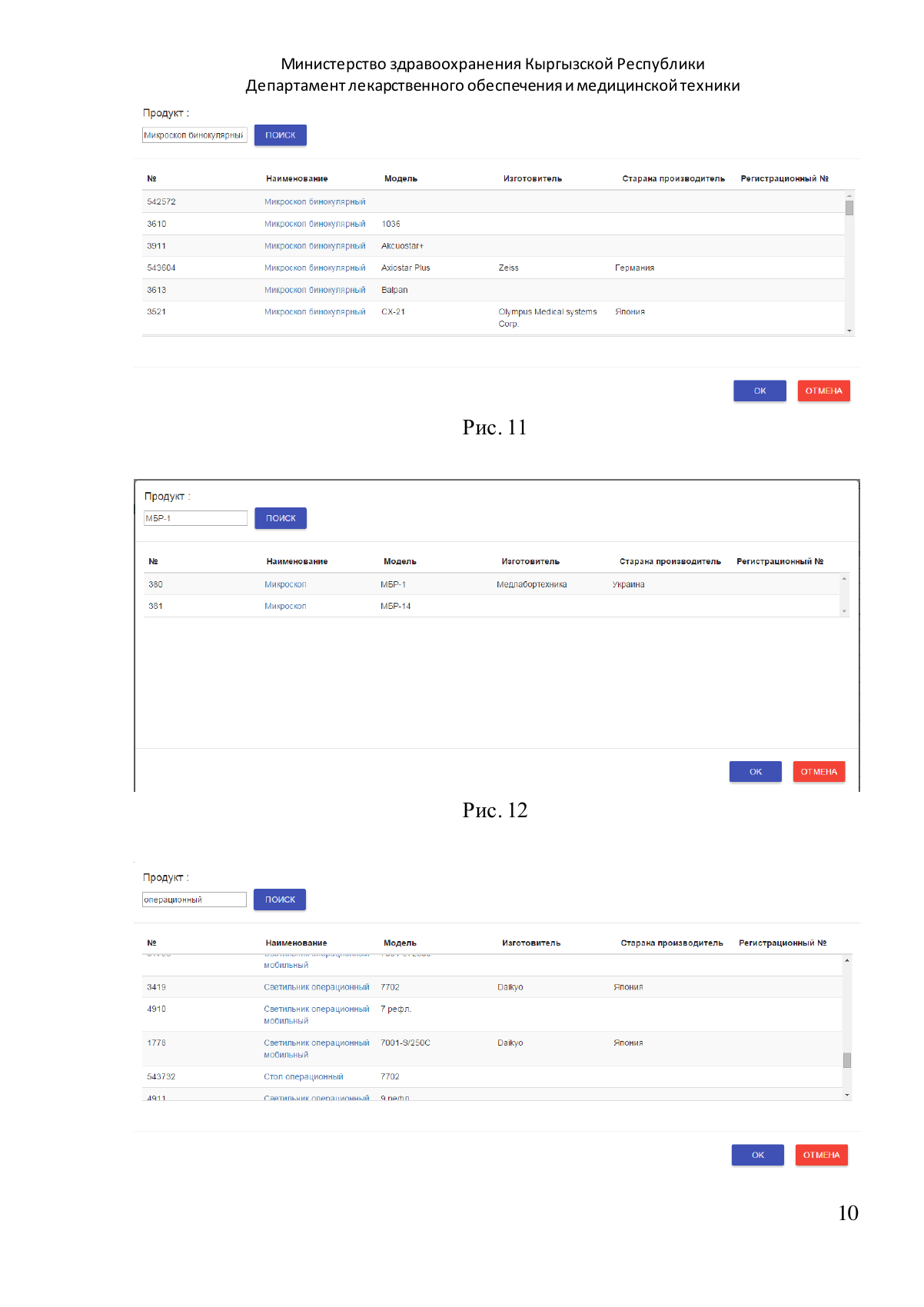
Task: Click OK button in the операционный dialog
Action: [758, 1155]
